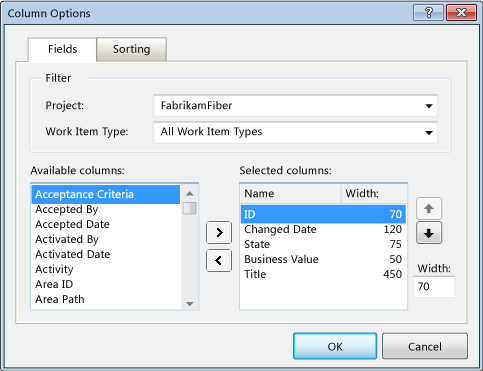Screen dimensions: 483x371
Task: Select the Changed Date row in Selected columns
Action: coord(323,229)
